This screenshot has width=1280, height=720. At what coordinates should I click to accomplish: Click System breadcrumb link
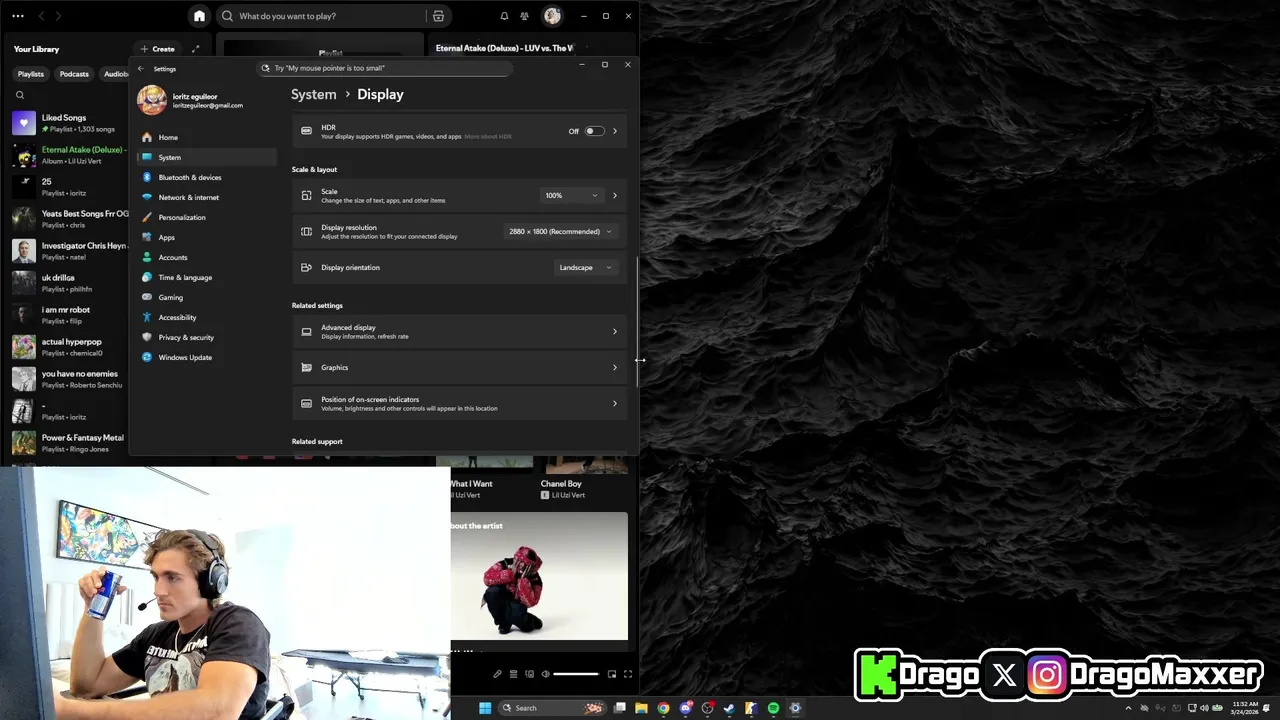314,94
